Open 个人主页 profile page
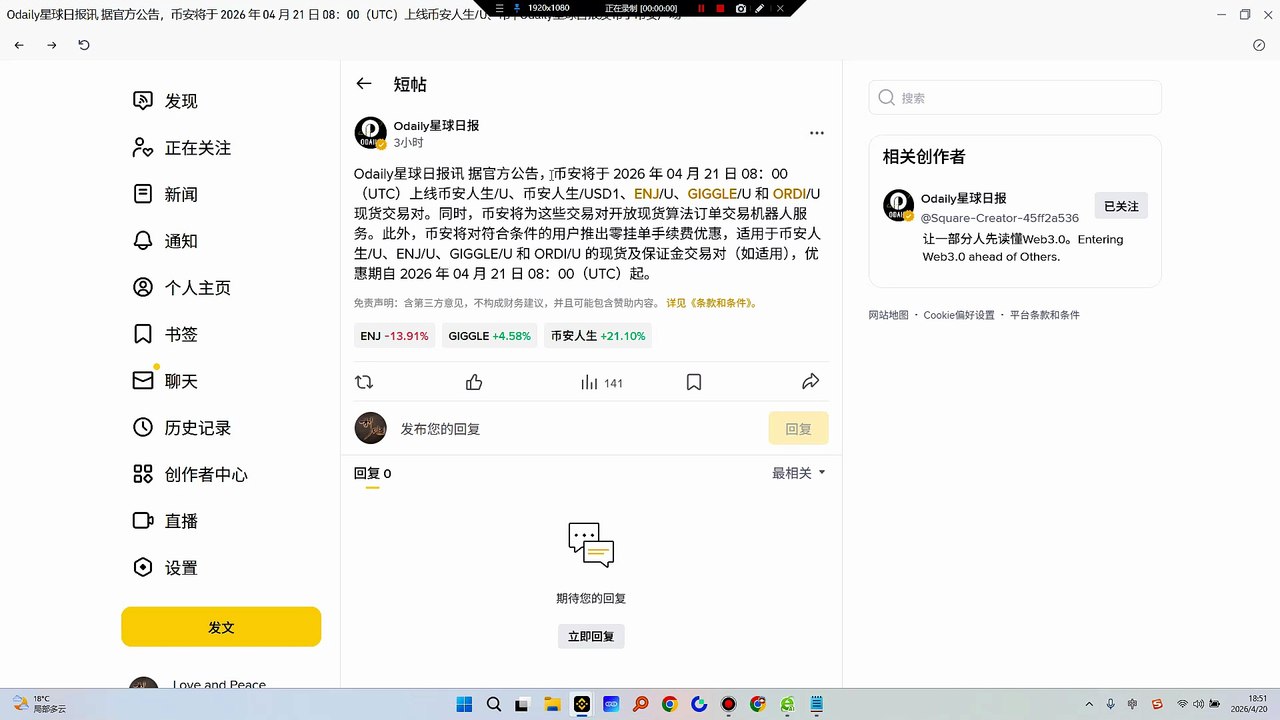This screenshot has height=720, width=1280. click(x=182, y=288)
